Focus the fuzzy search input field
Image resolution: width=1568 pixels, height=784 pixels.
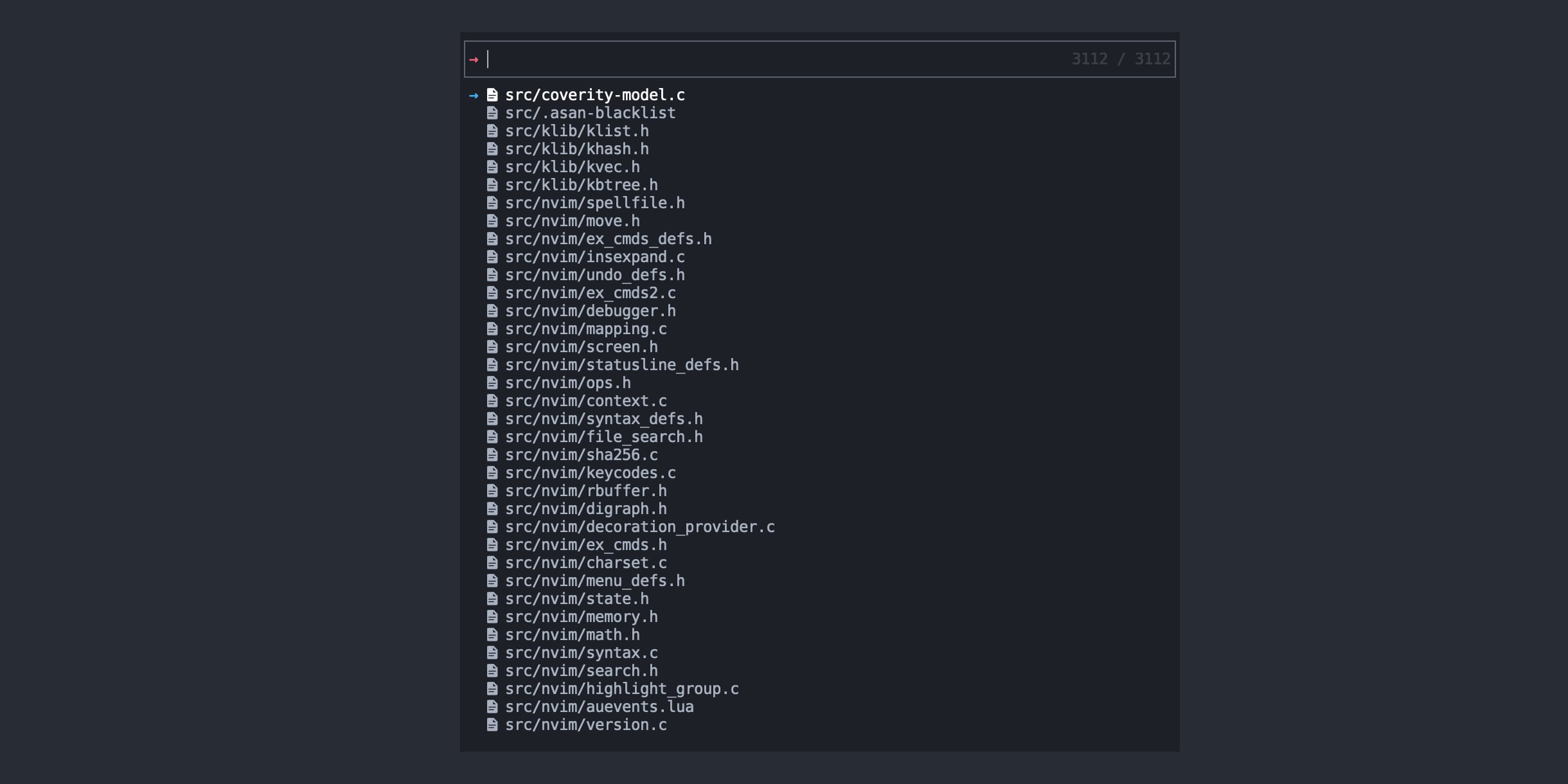[x=771, y=59]
